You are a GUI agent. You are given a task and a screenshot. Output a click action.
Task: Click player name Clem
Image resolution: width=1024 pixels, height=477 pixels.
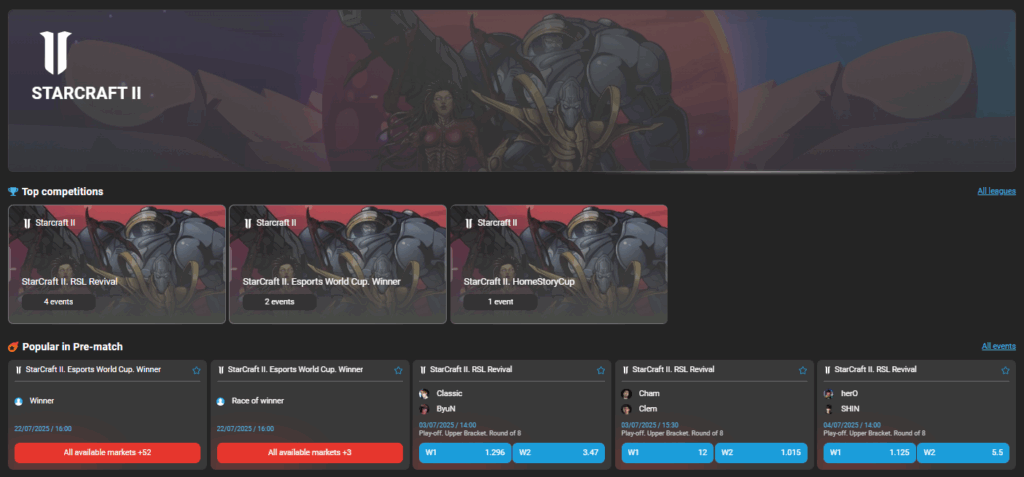point(648,409)
